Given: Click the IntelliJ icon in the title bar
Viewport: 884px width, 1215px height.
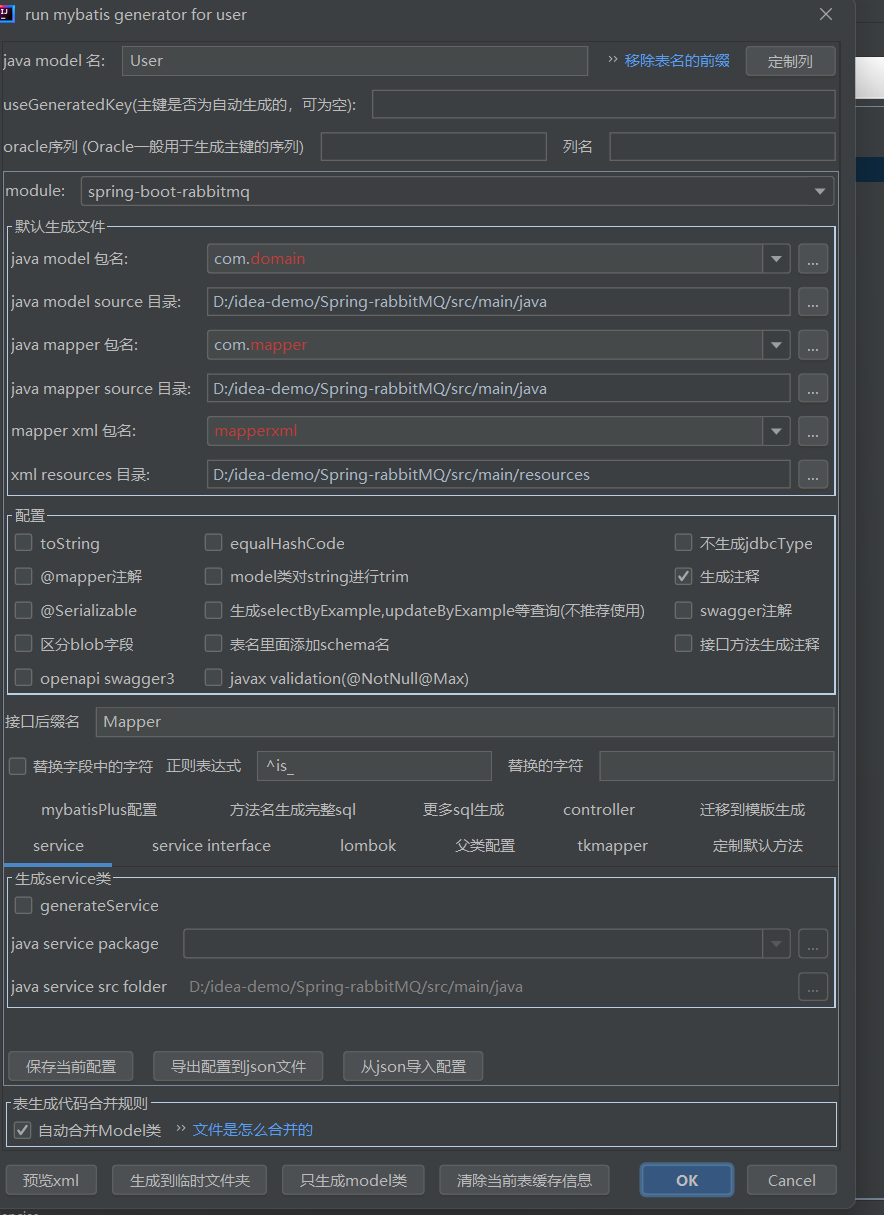Looking at the screenshot, I should coord(10,14).
